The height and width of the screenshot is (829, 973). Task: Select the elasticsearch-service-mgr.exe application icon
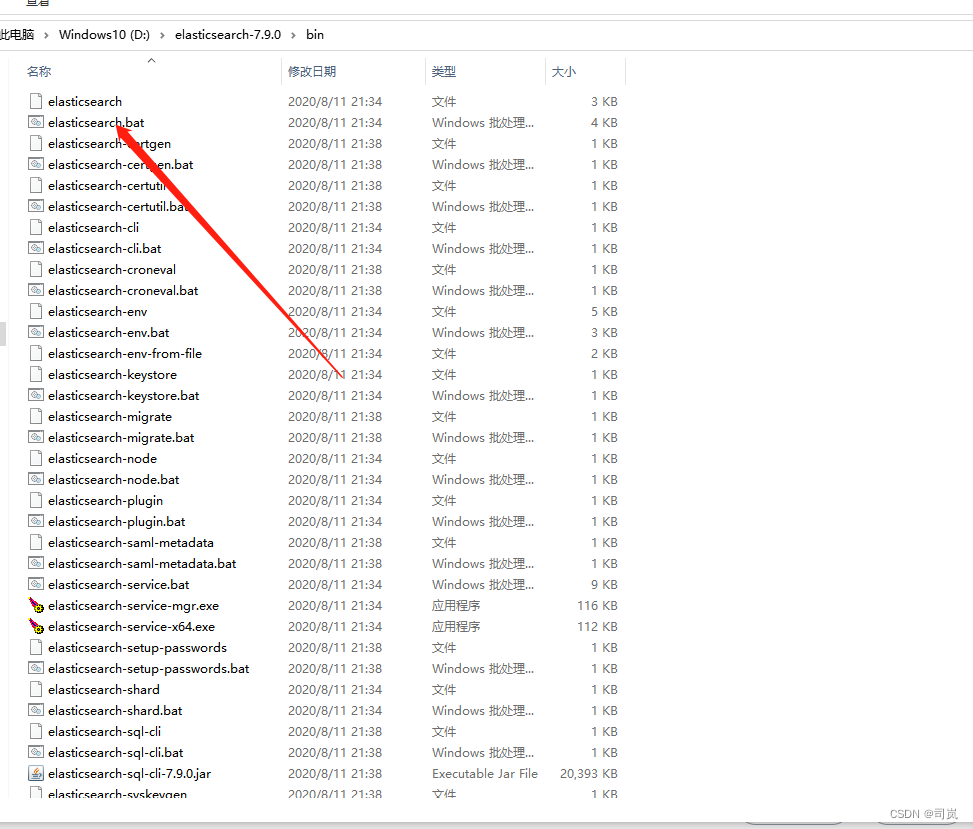tap(36, 605)
